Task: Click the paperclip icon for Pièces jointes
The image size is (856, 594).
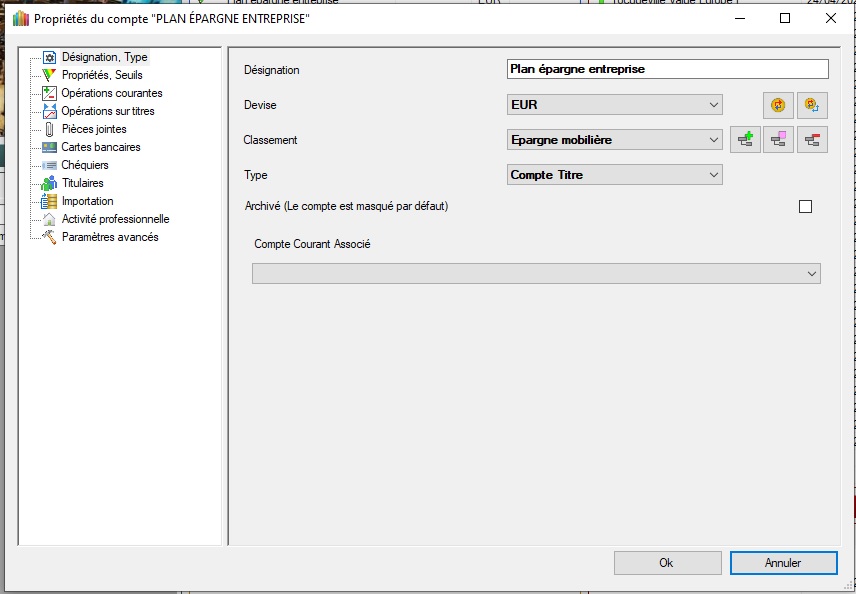Action: [x=50, y=129]
